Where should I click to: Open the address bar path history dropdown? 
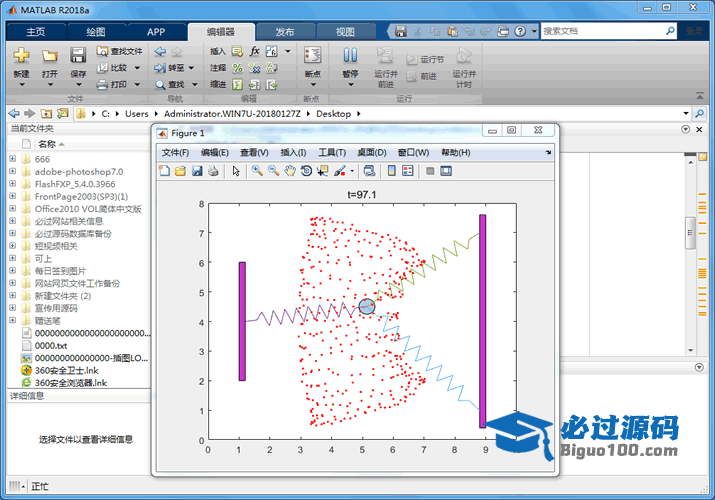686,113
